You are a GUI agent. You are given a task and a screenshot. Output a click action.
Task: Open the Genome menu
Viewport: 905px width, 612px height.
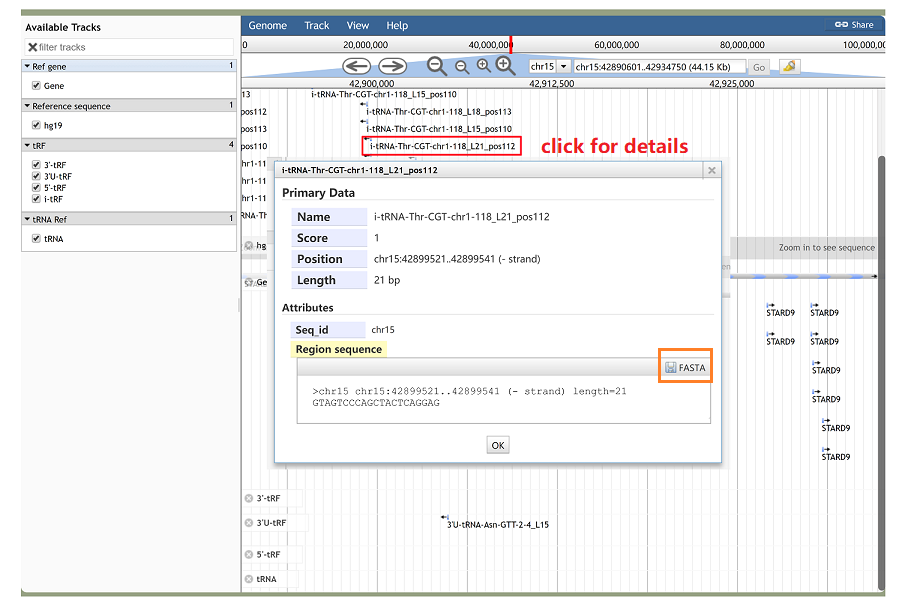click(x=267, y=25)
